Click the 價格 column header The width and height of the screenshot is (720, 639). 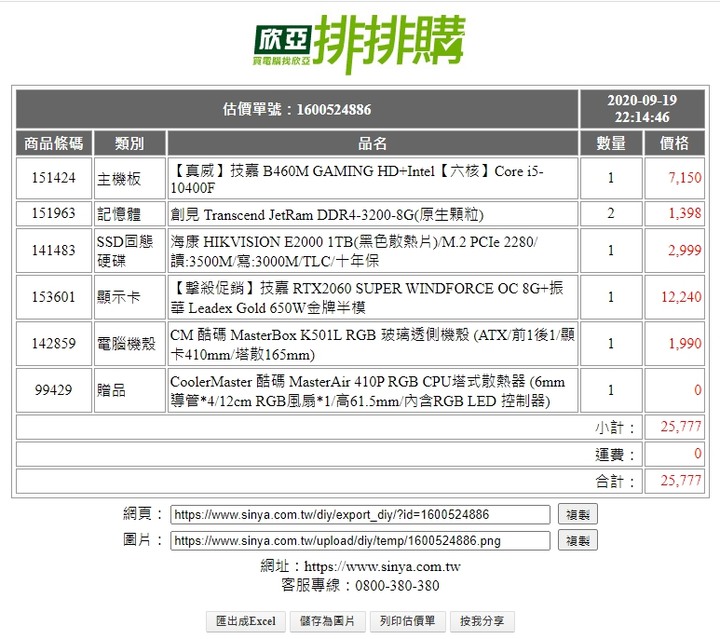pos(674,143)
